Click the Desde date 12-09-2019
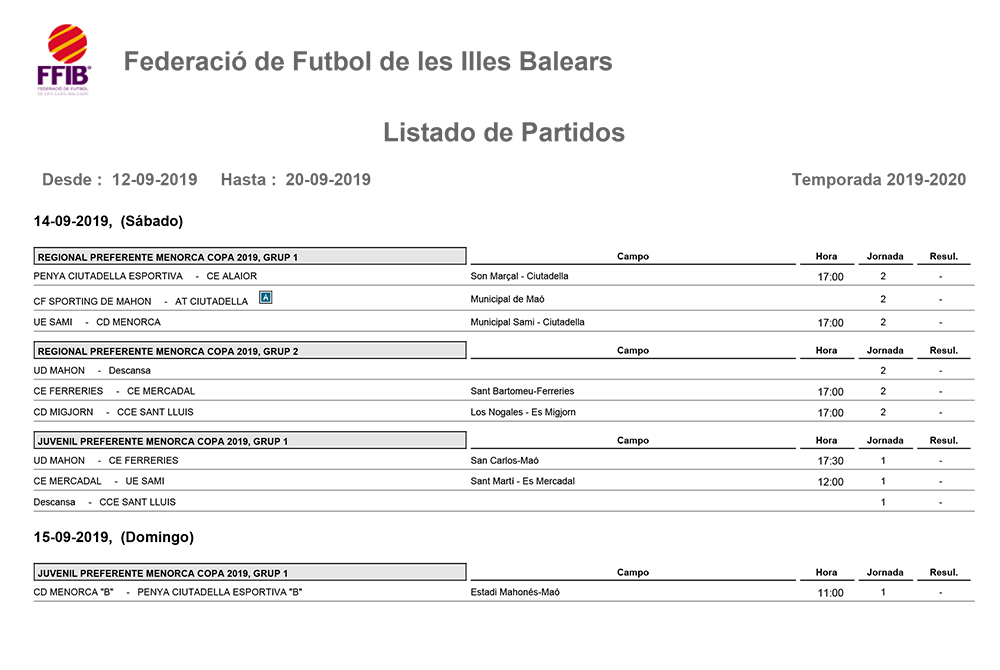 [155, 180]
